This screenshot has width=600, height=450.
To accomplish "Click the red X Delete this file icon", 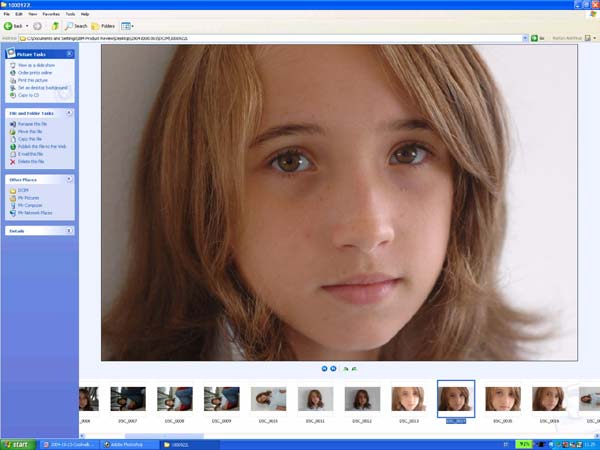I will click(13, 161).
